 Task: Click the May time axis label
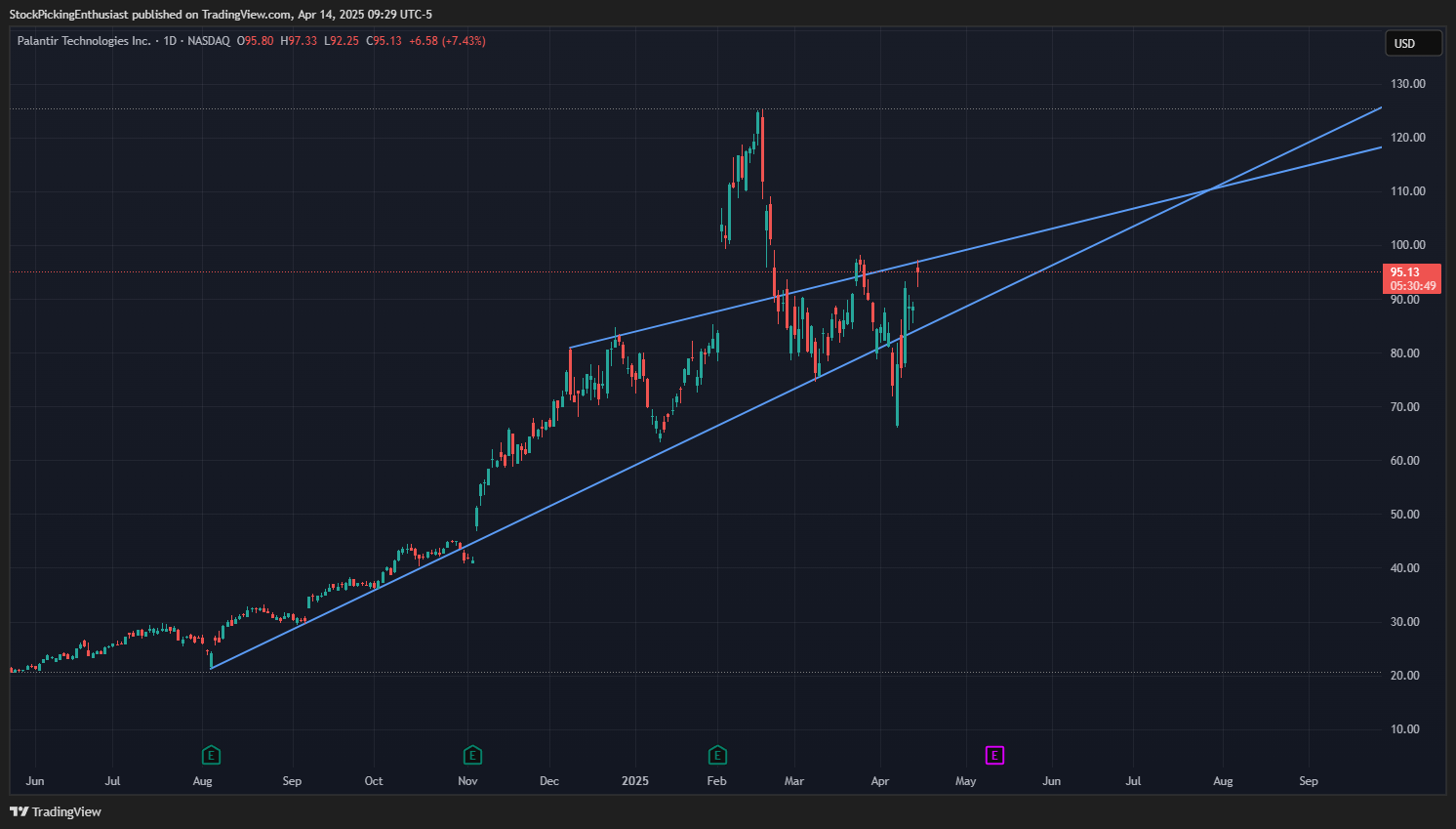pyautogui.click(x=966, y=781)
